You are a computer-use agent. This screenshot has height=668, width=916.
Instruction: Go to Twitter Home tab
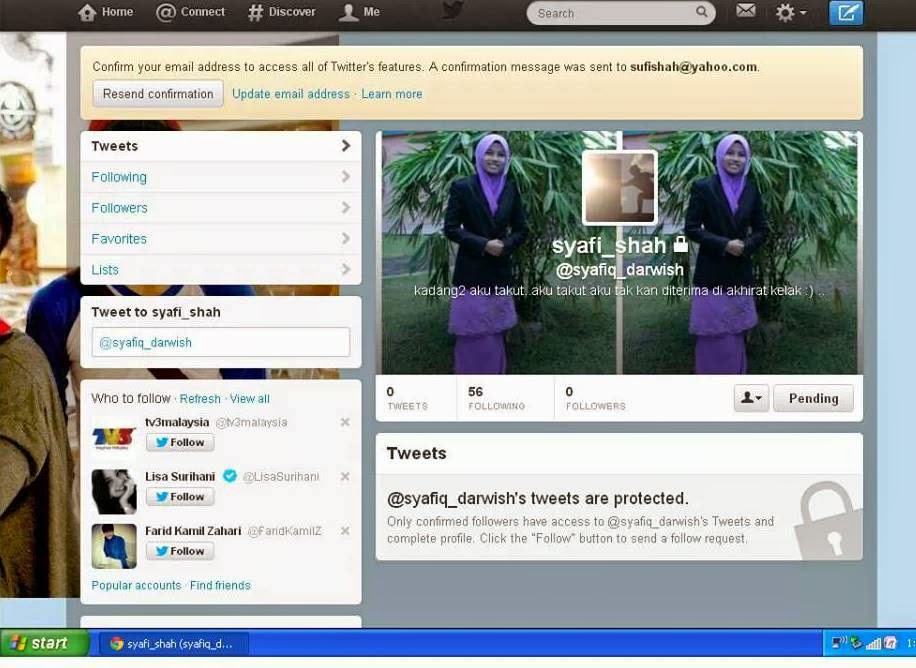coord(106,12)
